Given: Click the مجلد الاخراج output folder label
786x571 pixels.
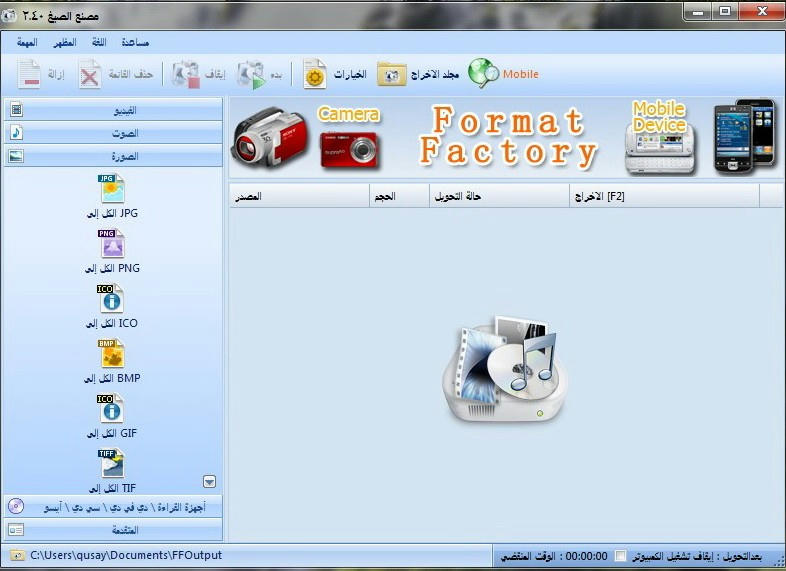Looking at the screenshot, I should pyautogui.click(x=435, y=74).
